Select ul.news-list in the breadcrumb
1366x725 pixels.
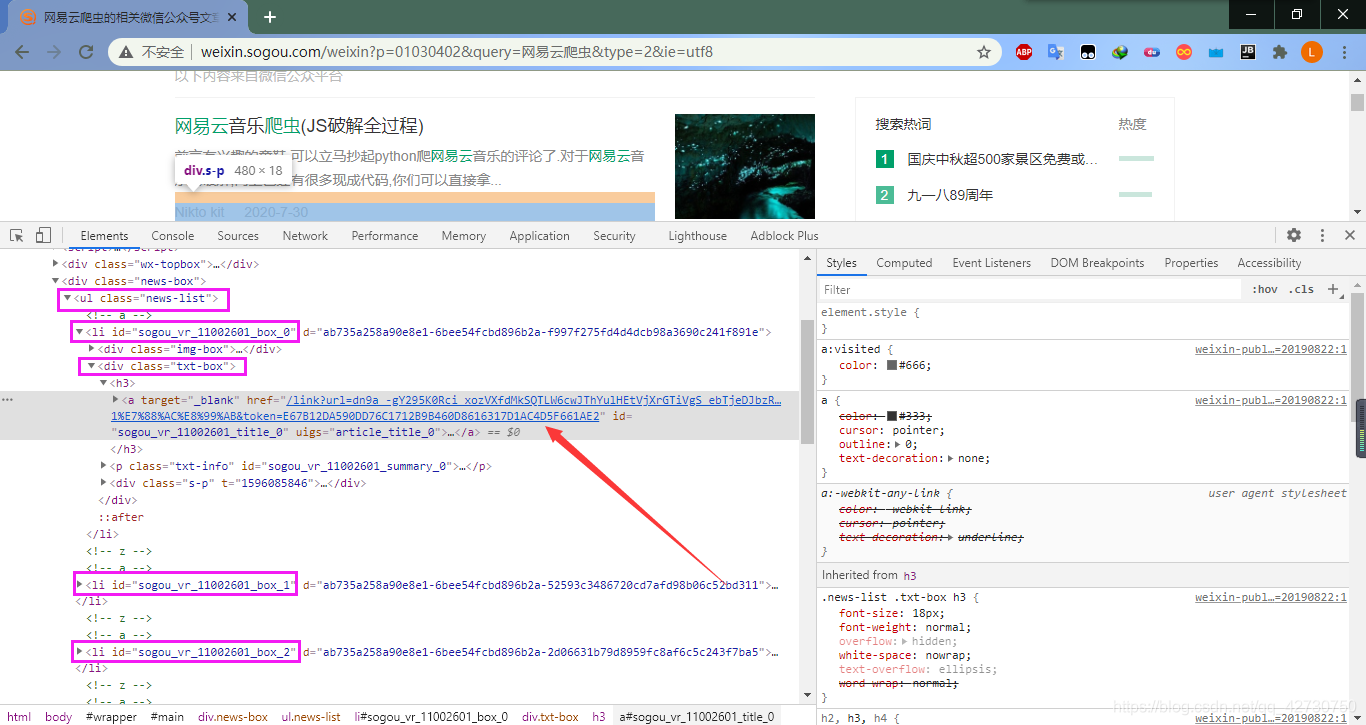[311, 716]
